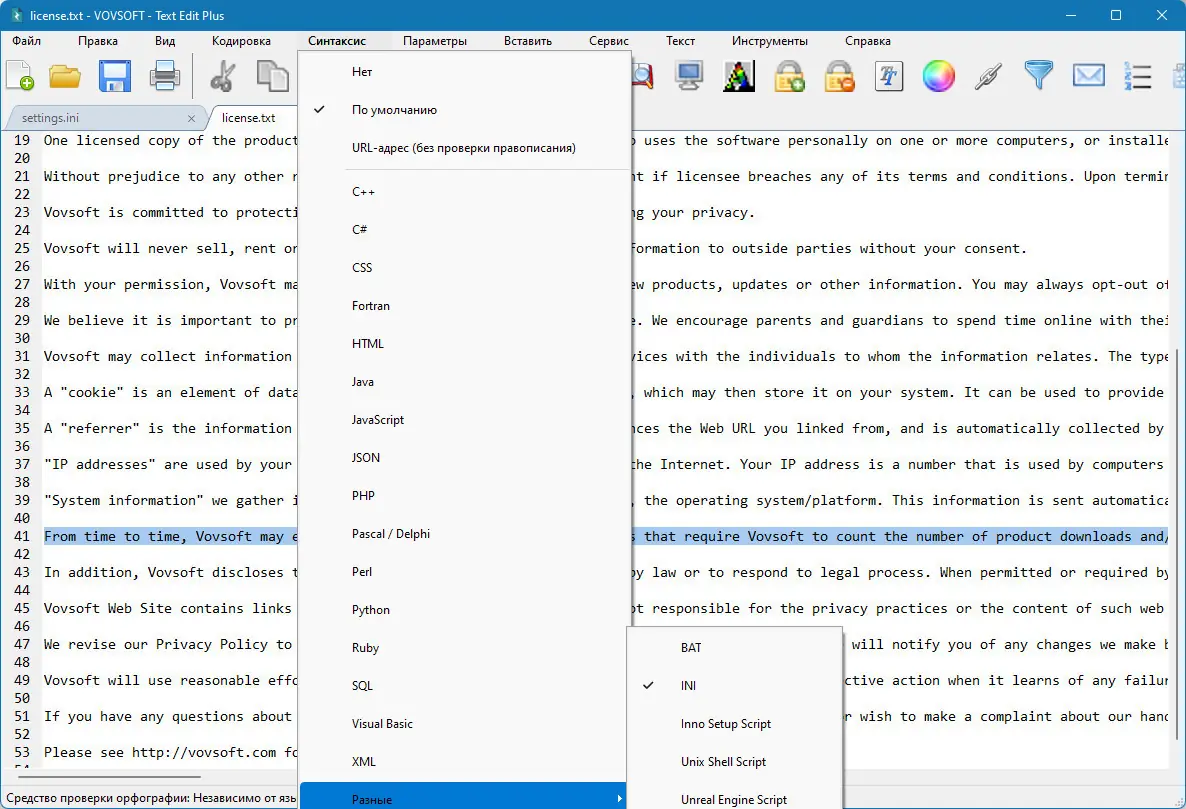Open the Справка menu

(868, 41)
